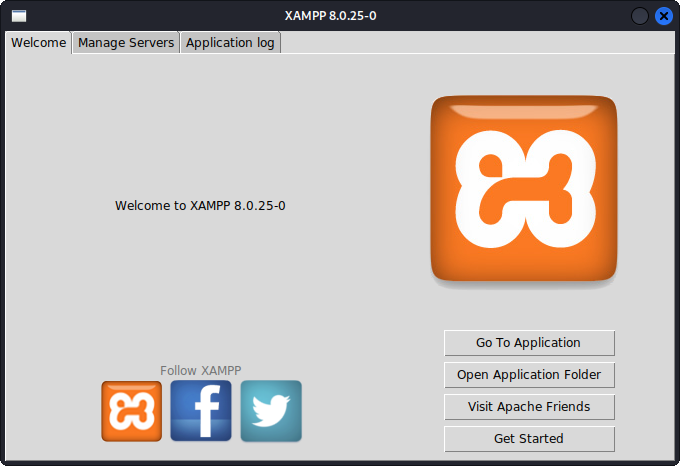Click the Visit Apache Friends button
The height and width of the screenshot is (466, 680).
click(x=529, y=407)
